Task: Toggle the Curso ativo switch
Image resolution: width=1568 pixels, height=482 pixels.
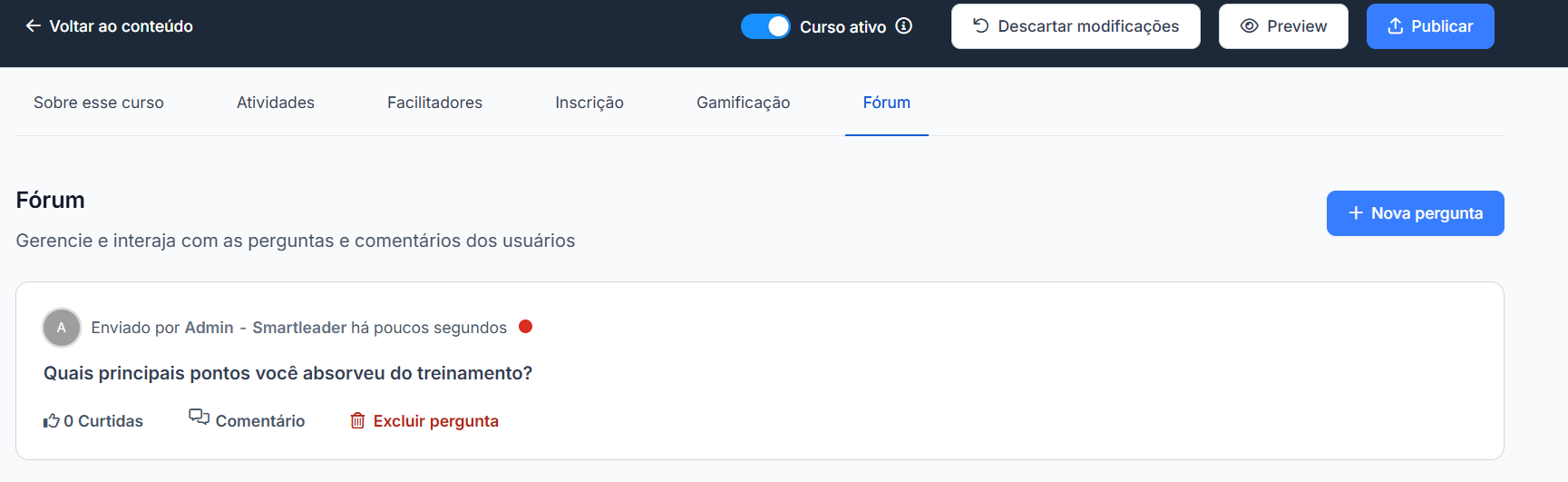Action: 765,26
